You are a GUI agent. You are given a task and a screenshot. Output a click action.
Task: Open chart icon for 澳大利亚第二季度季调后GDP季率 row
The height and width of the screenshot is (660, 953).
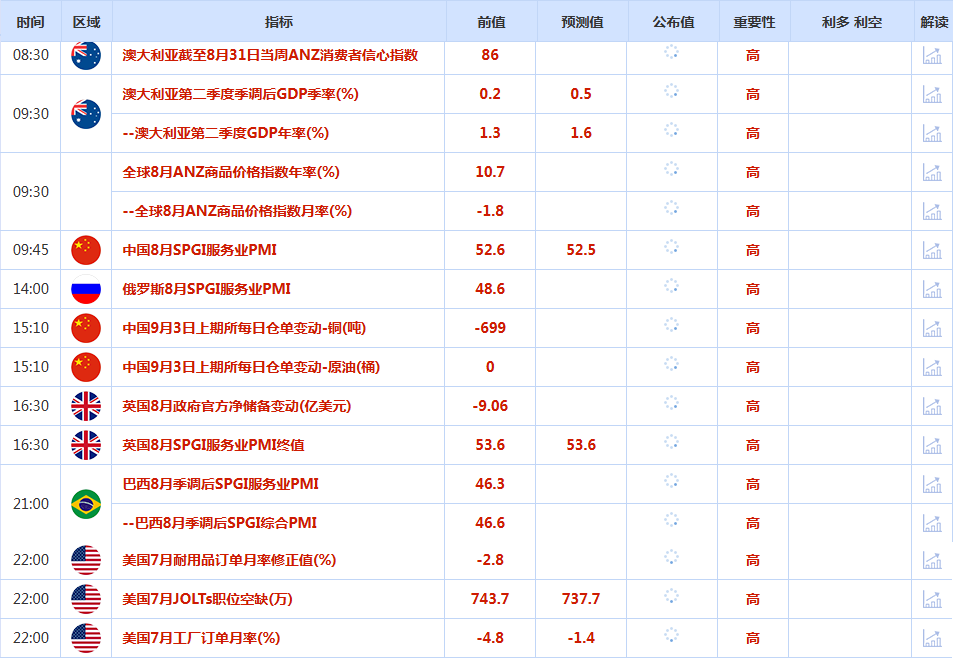pos(932,94)
